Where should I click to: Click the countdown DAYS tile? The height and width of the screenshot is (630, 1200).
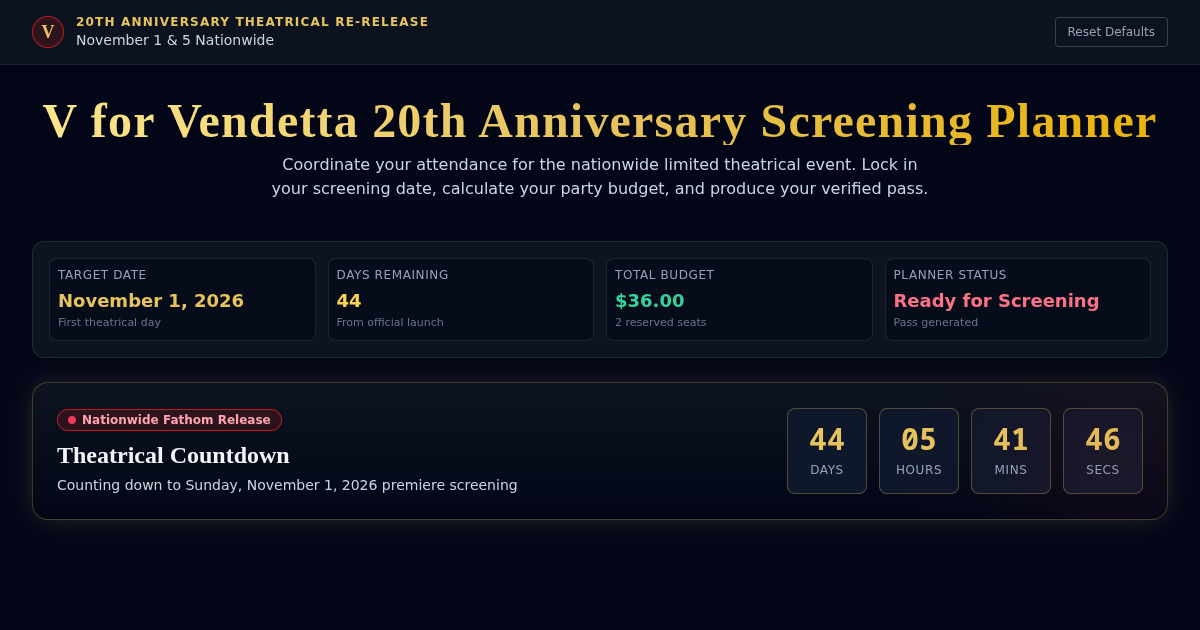coord(827,451)
